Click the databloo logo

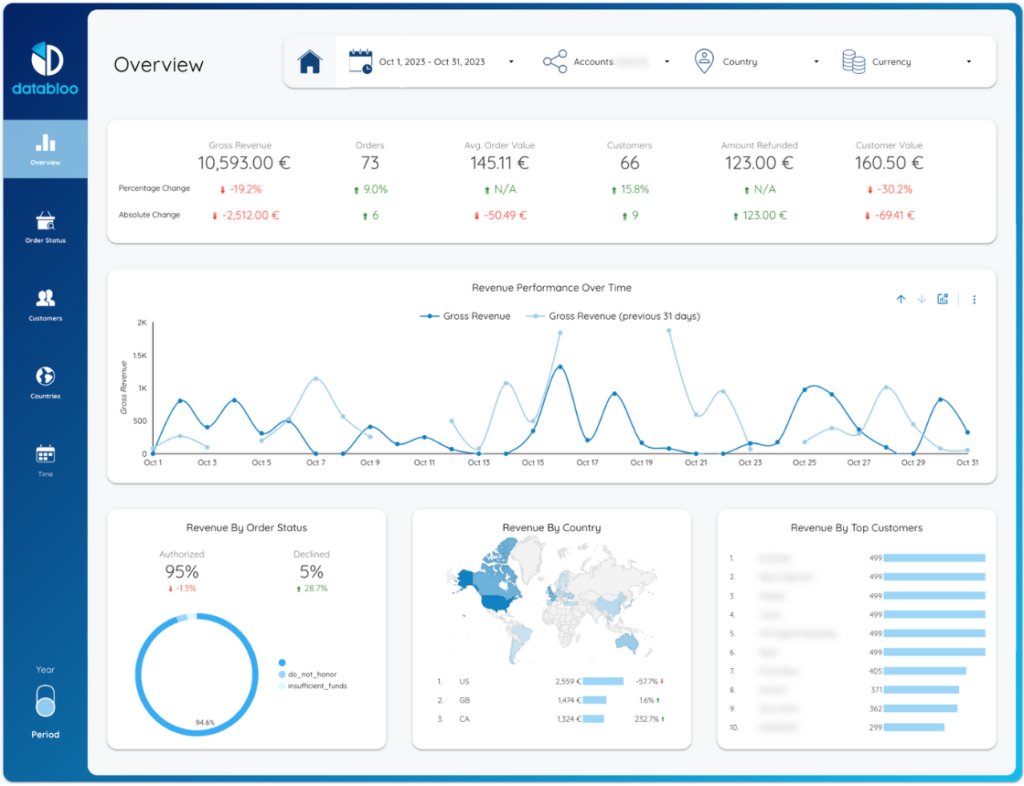[45, 62]
